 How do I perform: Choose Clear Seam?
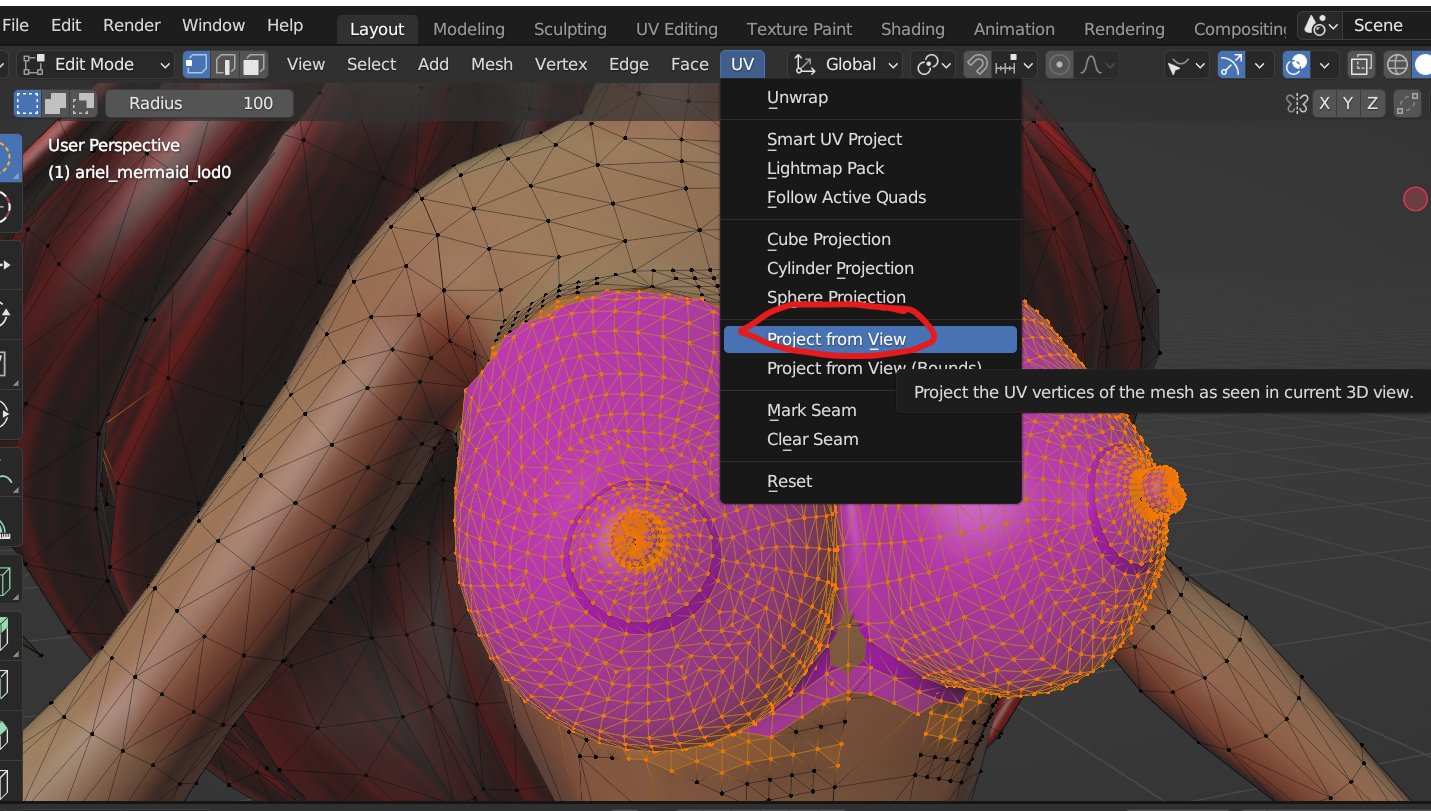click(x=870, y=440)
